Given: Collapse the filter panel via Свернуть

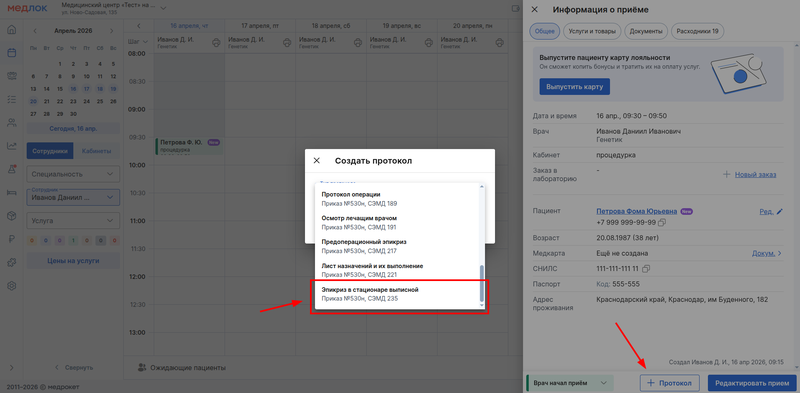Looking at the screenshot, I should pos(74,367).
